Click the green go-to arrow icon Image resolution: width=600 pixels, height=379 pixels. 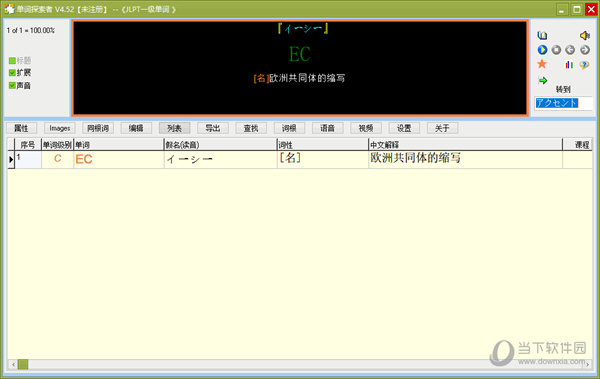(x=543, y=80)
